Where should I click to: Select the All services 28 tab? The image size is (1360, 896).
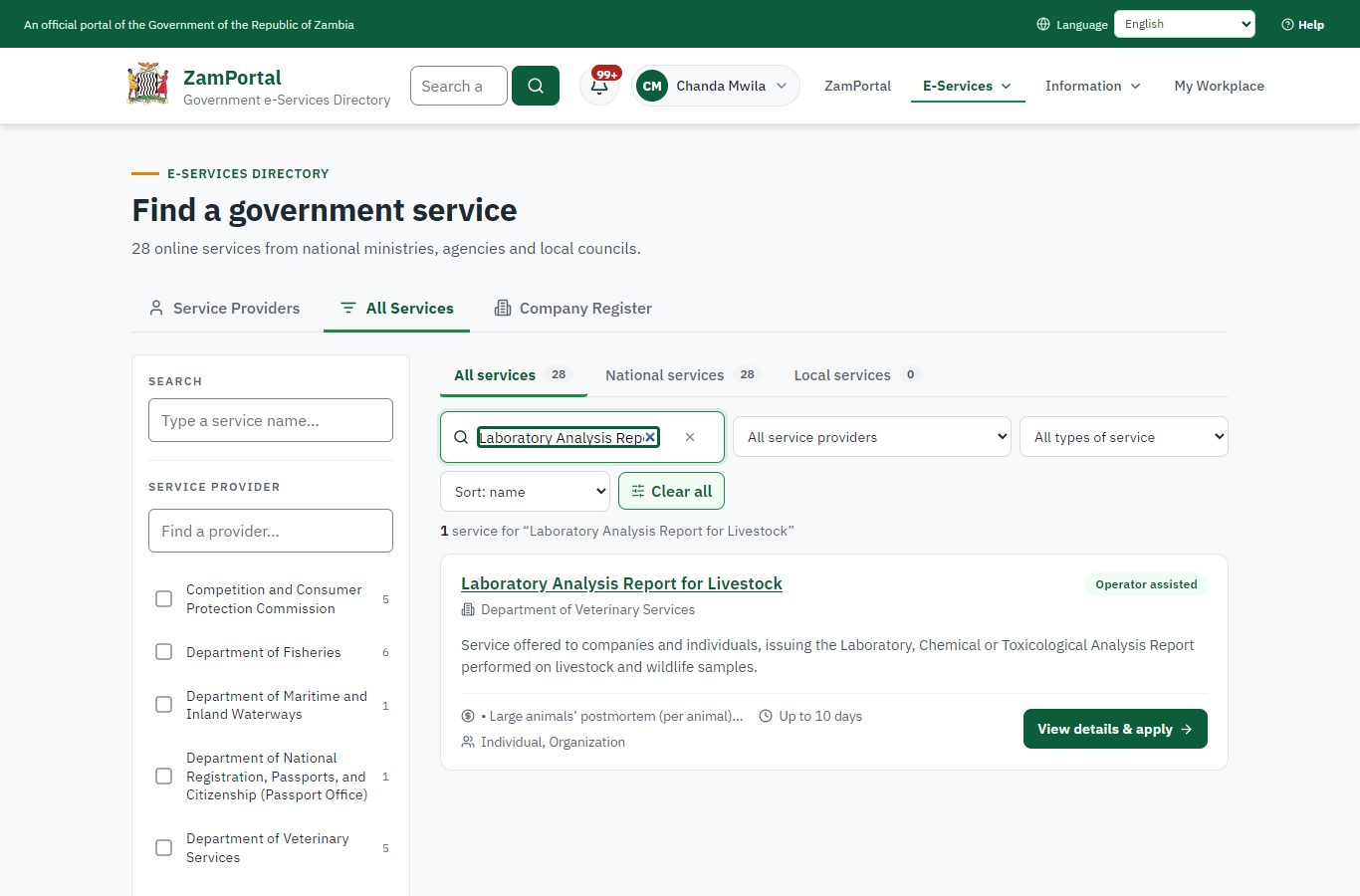point(513,375)
